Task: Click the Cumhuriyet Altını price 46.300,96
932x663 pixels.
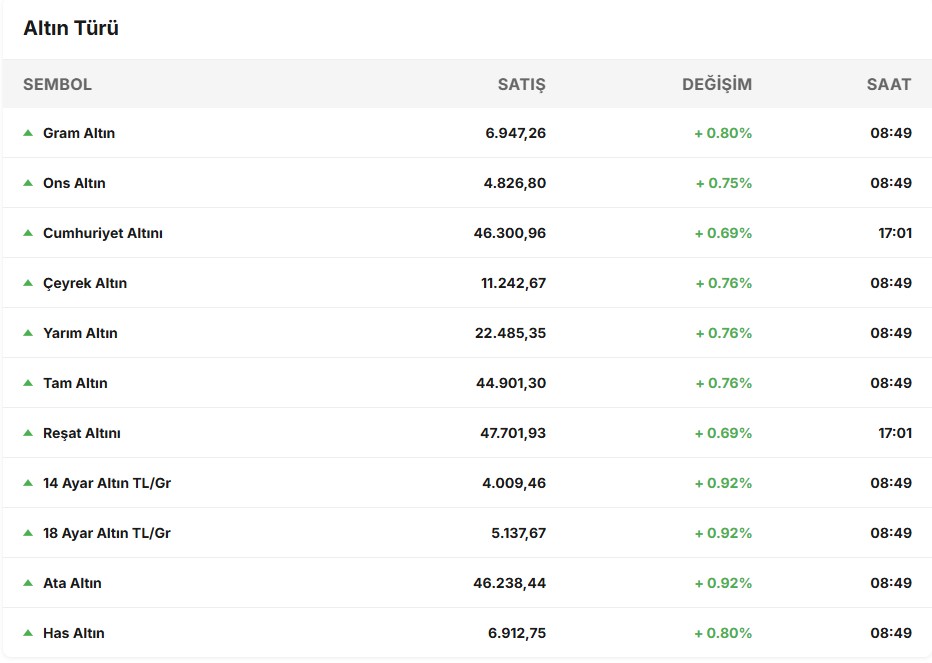Action: [509, 233]
